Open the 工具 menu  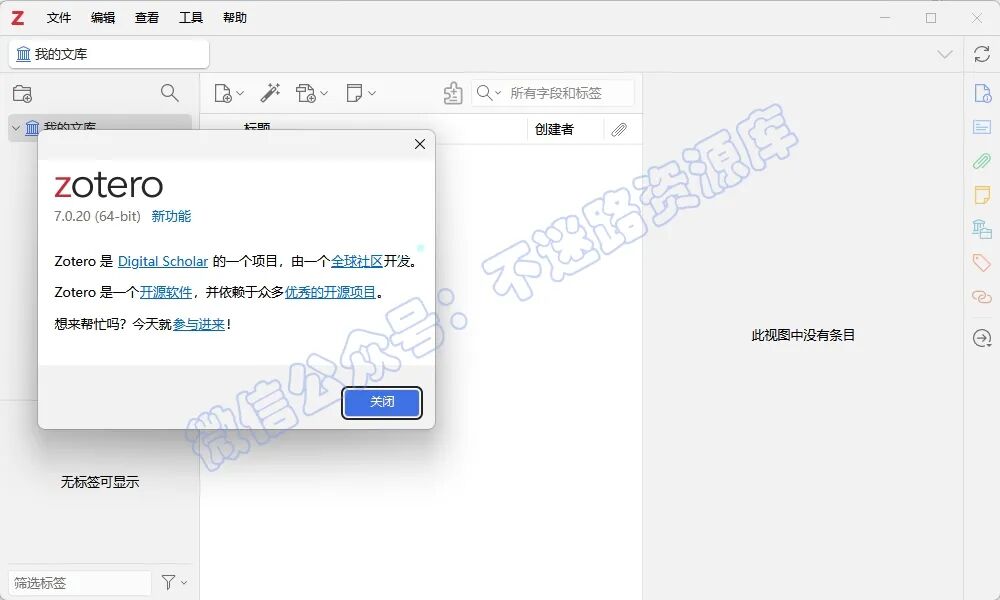(x=191, y=18)
